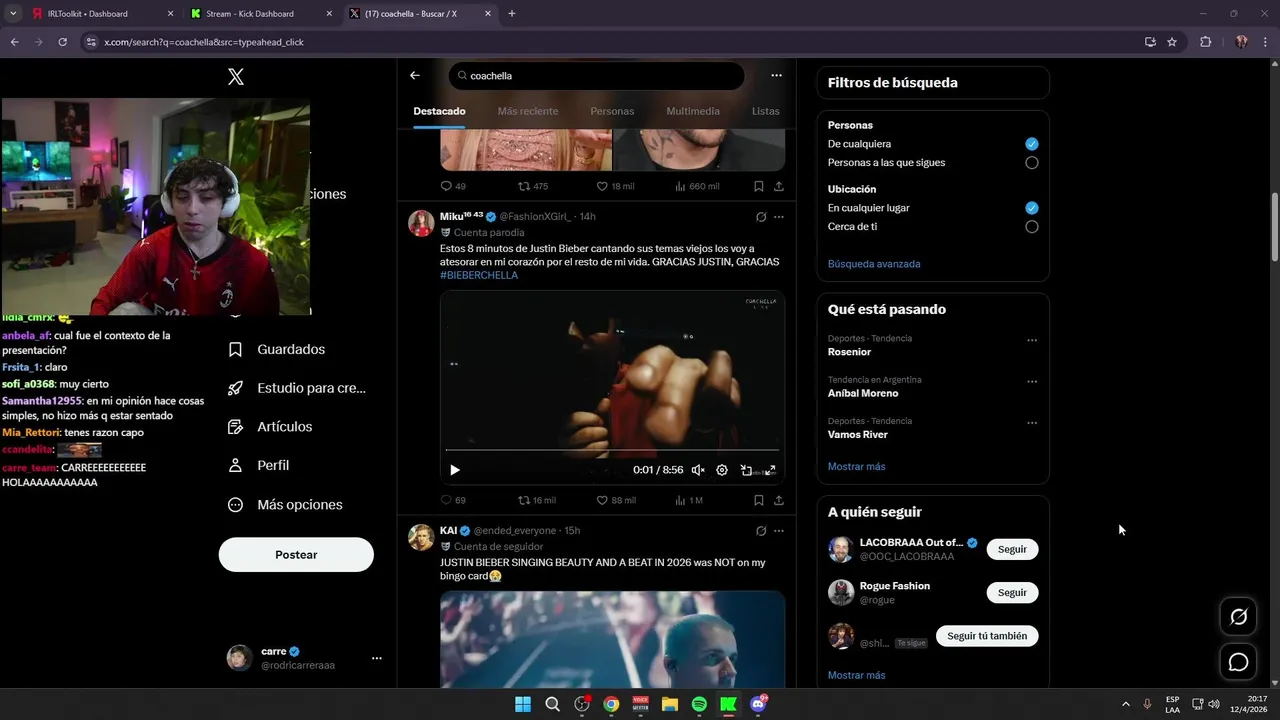Reload the page in Chrome
The image size is (1280, 720).
pos(62,42)
